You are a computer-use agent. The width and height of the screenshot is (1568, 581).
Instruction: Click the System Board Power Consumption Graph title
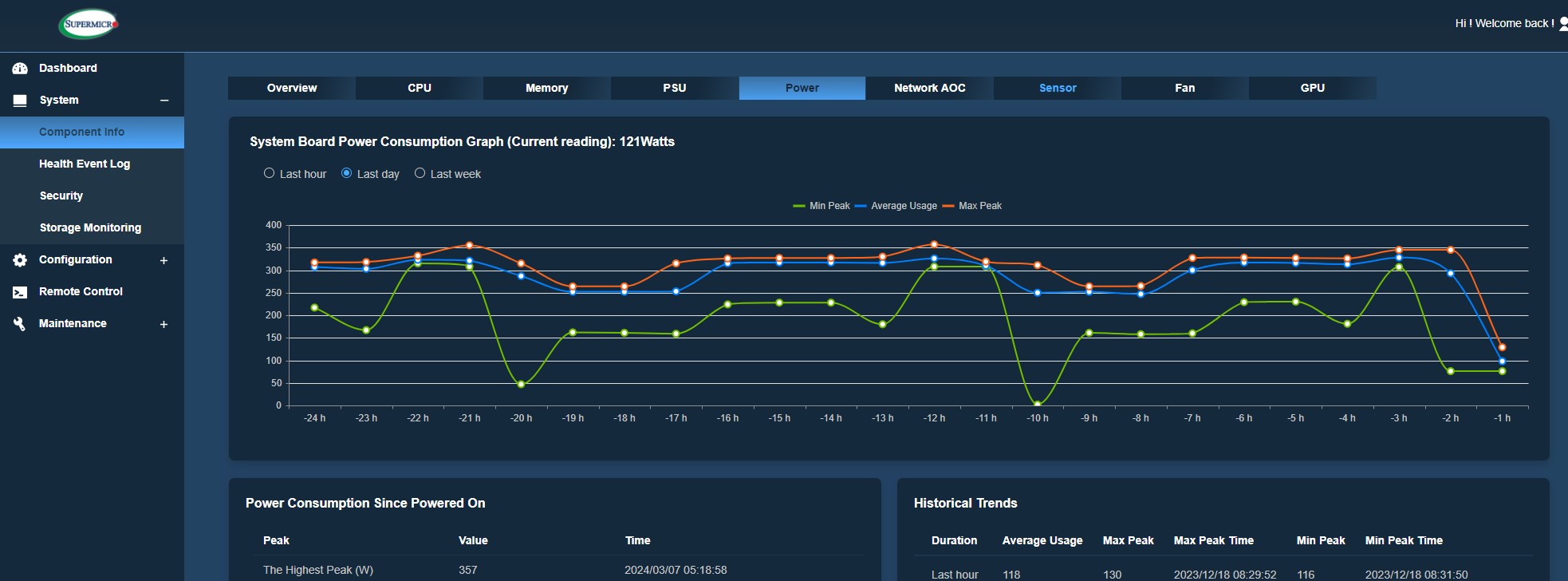(x=462, y=142)
